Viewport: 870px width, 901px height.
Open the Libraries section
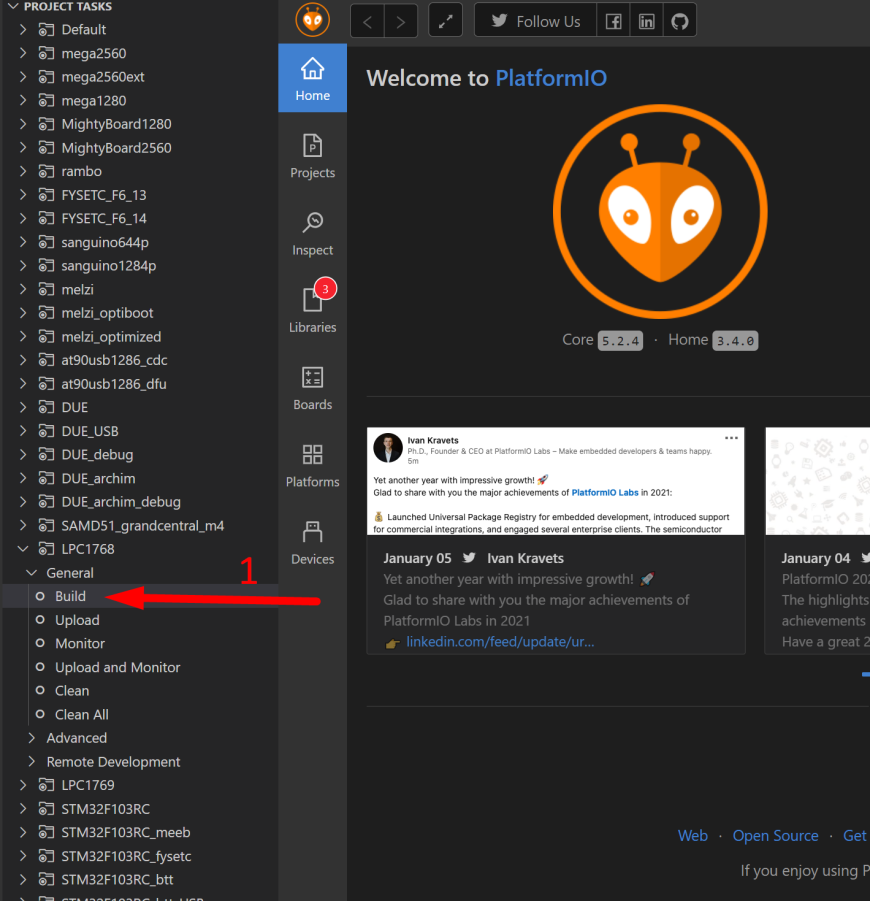click(313, 310)
